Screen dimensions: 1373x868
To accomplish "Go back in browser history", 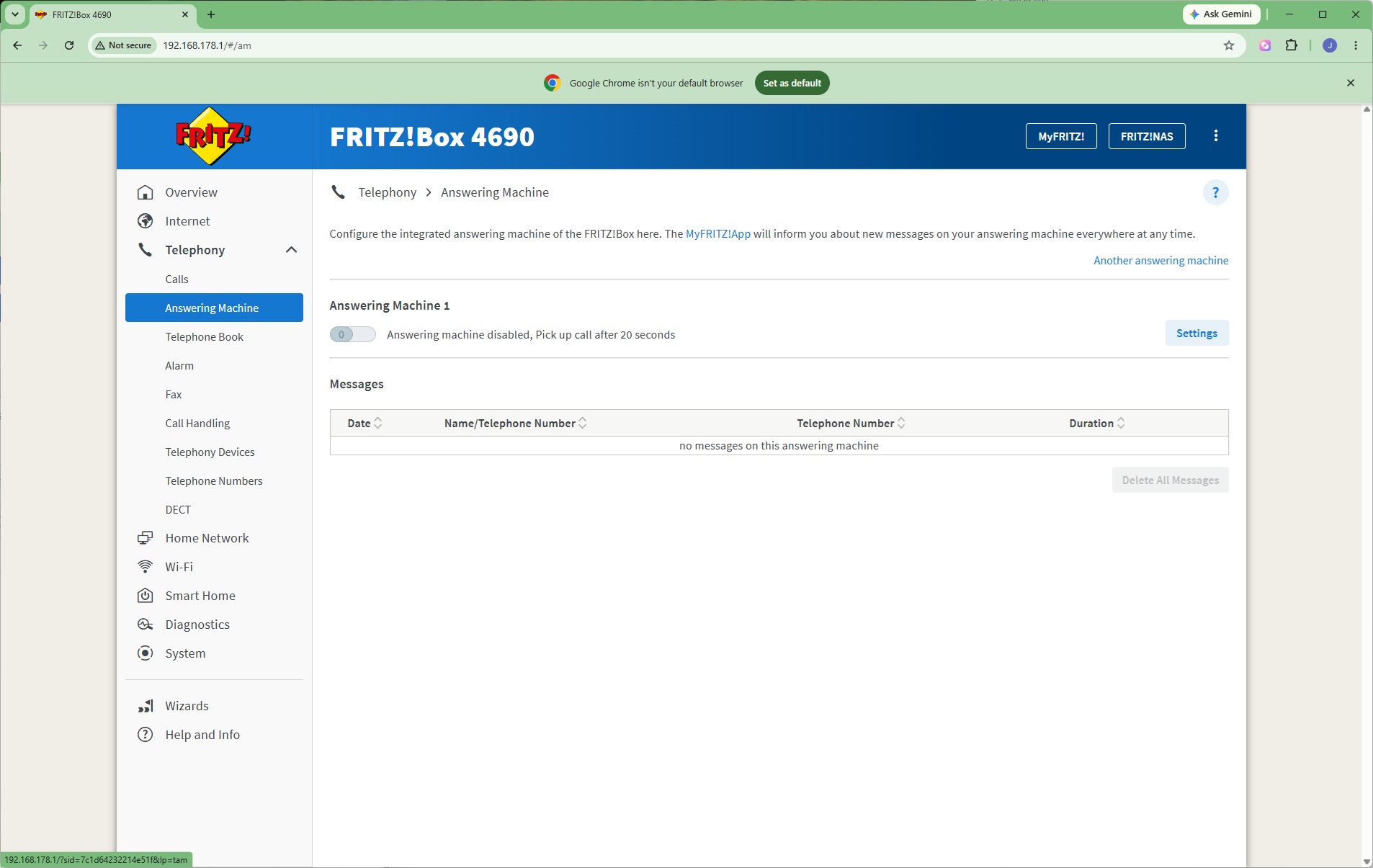I will tap(17, 45).
